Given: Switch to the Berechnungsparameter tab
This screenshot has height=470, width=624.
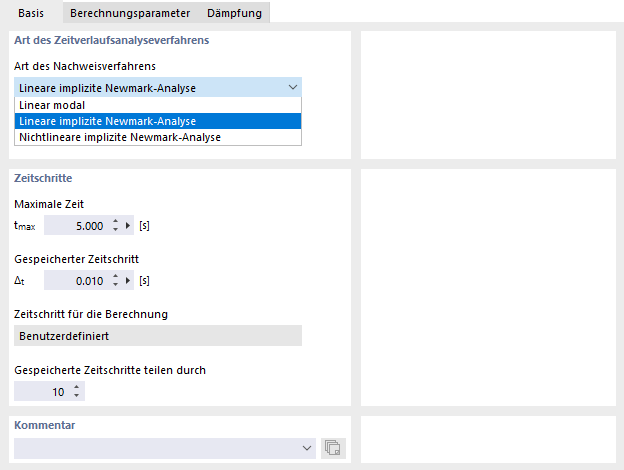Looking at the screenshot, I should (129, 13).
